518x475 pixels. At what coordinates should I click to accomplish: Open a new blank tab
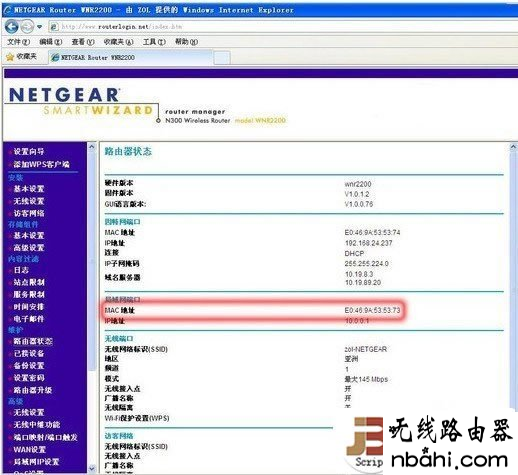pyautogui.click(x=222, y=57)
